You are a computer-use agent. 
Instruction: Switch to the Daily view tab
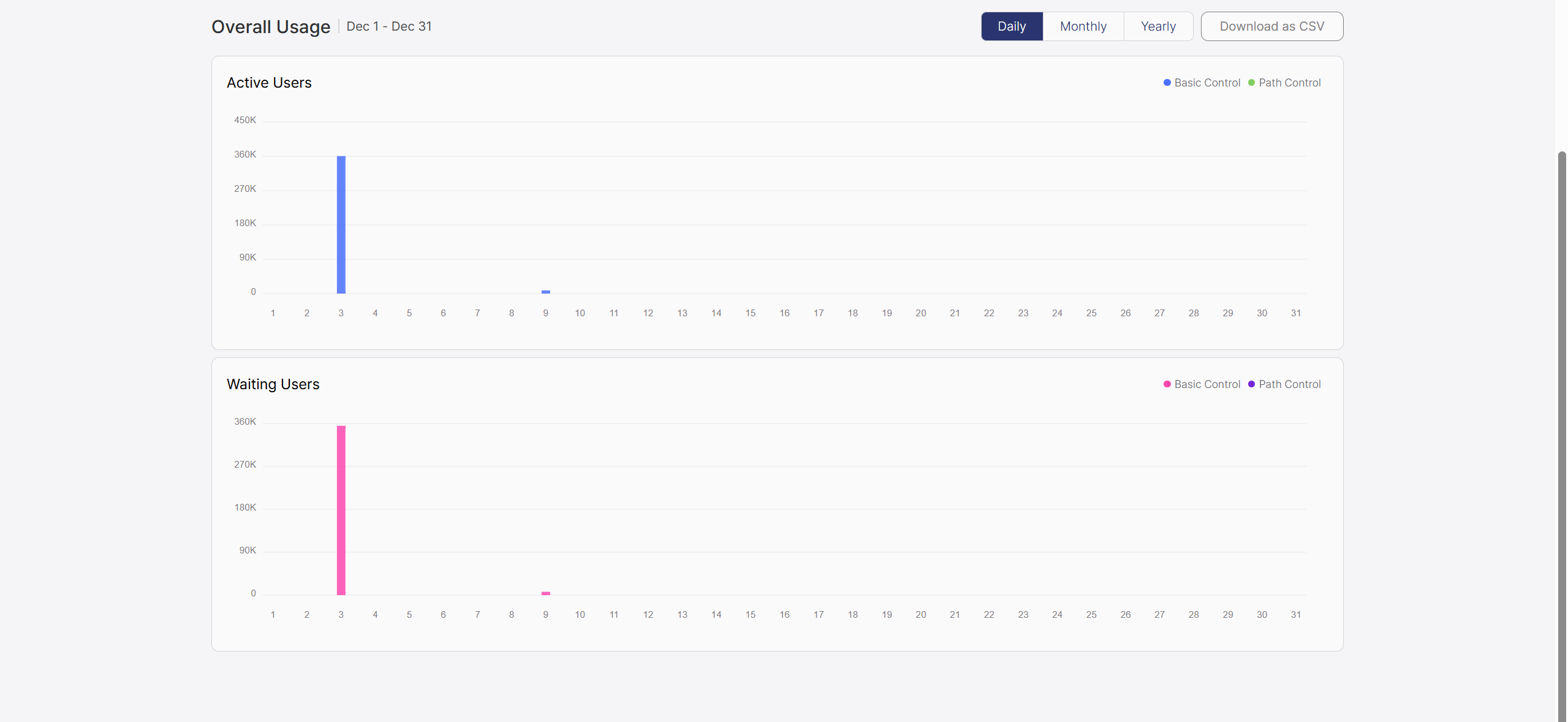coord(1012,26)
